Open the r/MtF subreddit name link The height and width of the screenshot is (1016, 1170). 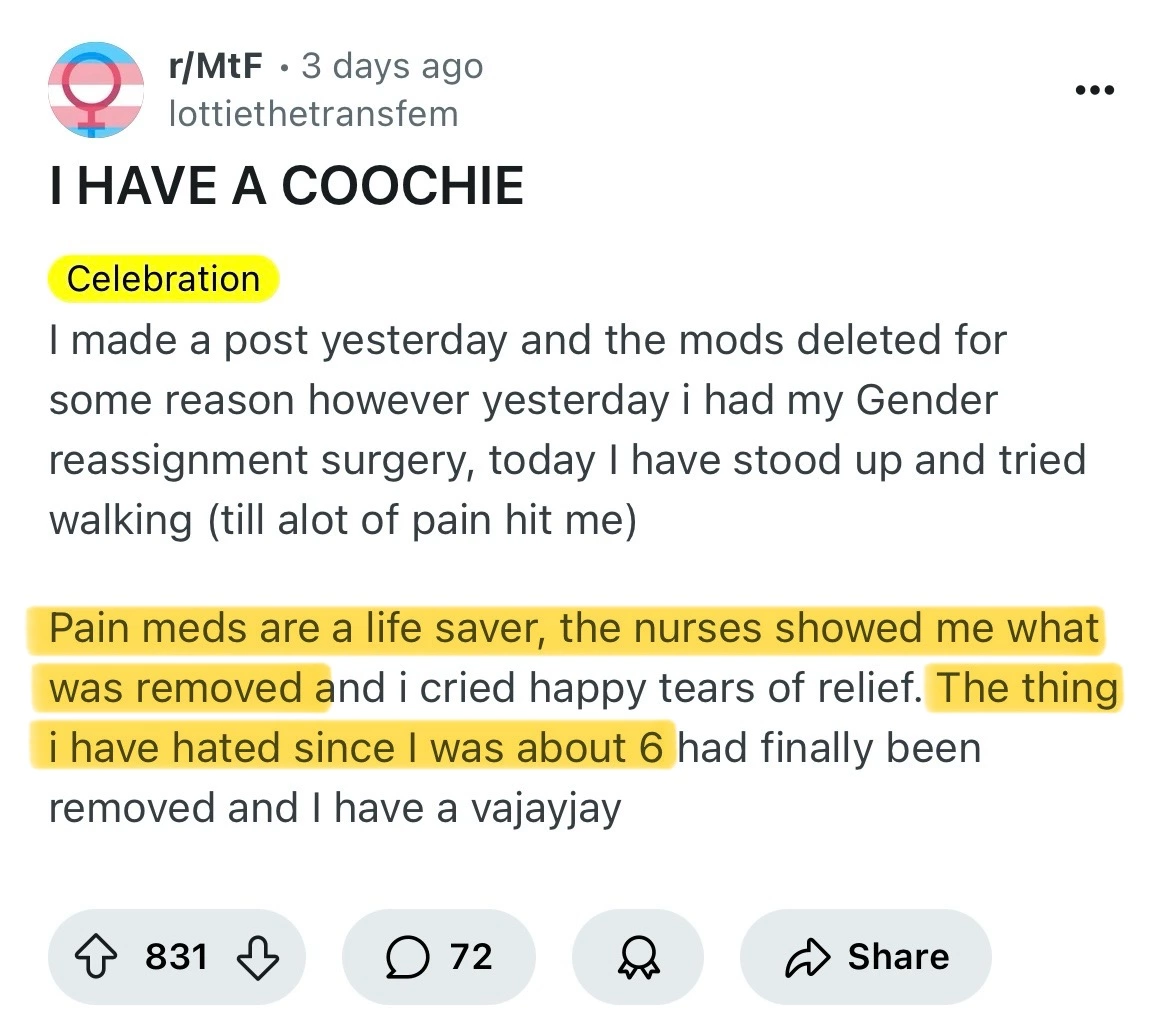tap(216, 67)
